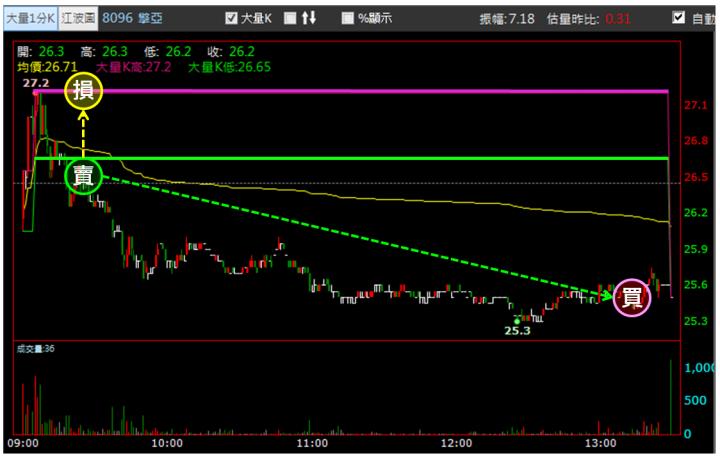Click the 25.6 price axis label
Screen dimensions: 720x458
click(696, 285)
